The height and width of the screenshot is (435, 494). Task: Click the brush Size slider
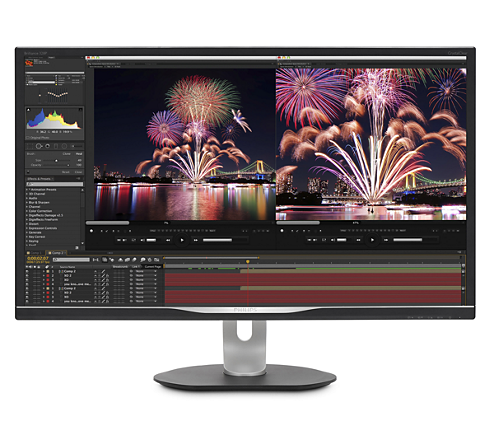point(56,161)
